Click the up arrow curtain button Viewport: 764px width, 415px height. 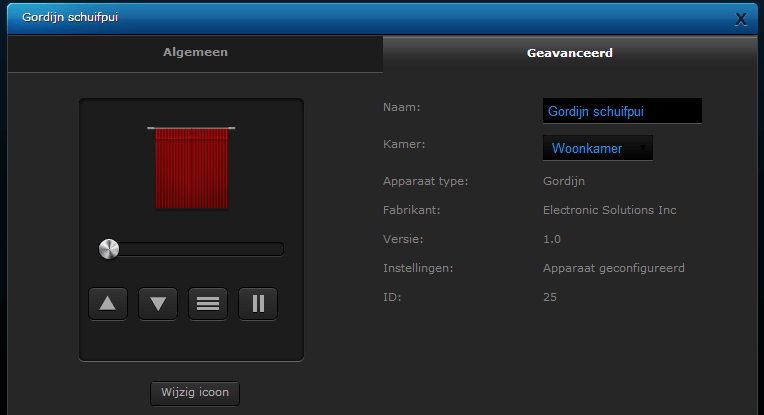click(x=108, y=303)
